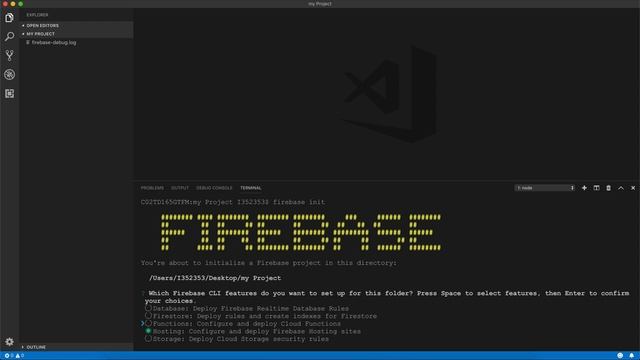Open the feedback smiley in status bar
This screenshot has width=640, height=360.
click(620, 356)
